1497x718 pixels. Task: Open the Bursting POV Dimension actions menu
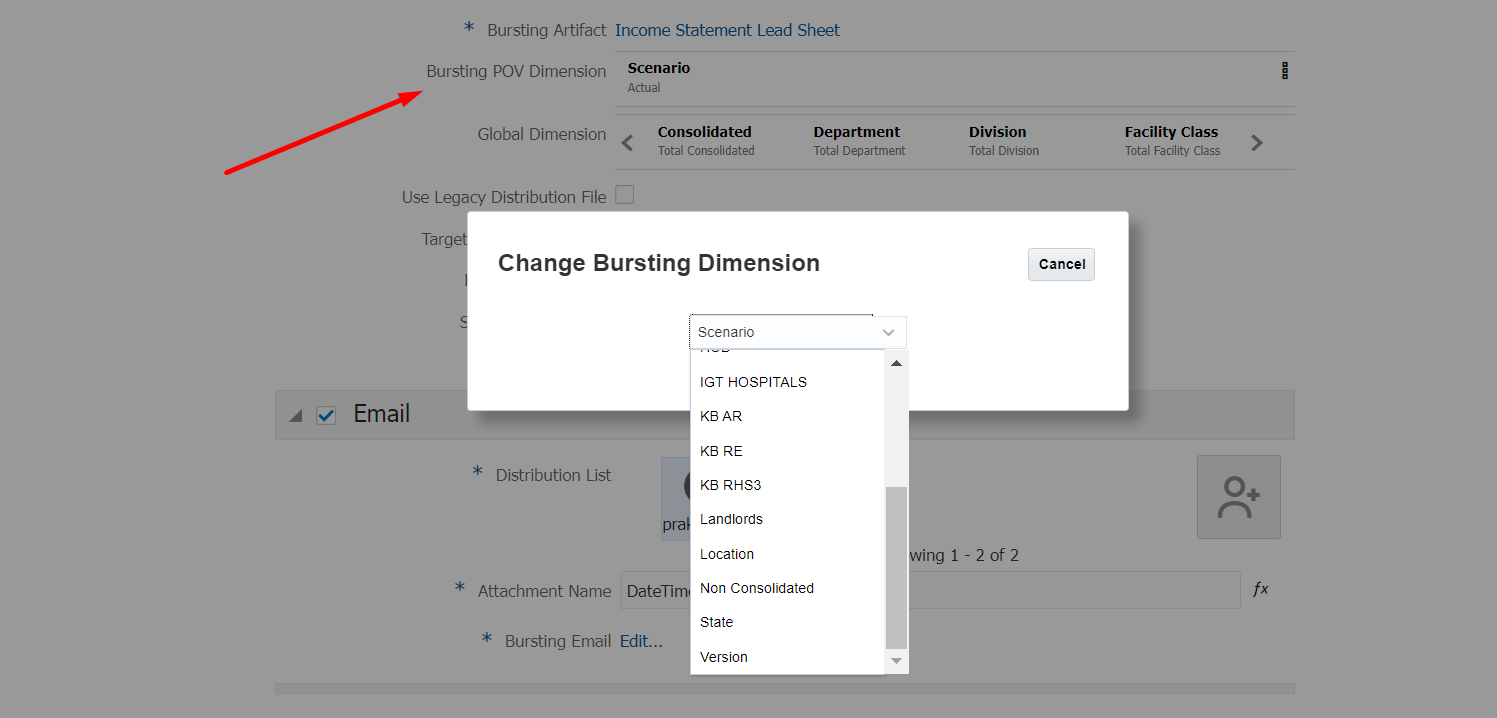click(1285, 71)
